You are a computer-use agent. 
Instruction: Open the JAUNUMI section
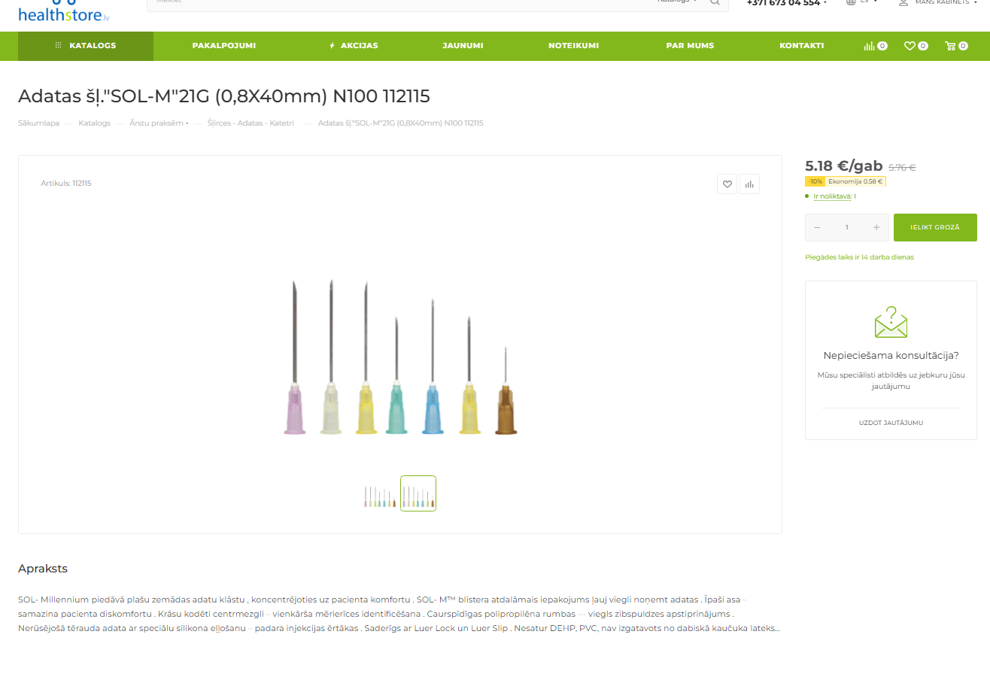tap(463, 46)
